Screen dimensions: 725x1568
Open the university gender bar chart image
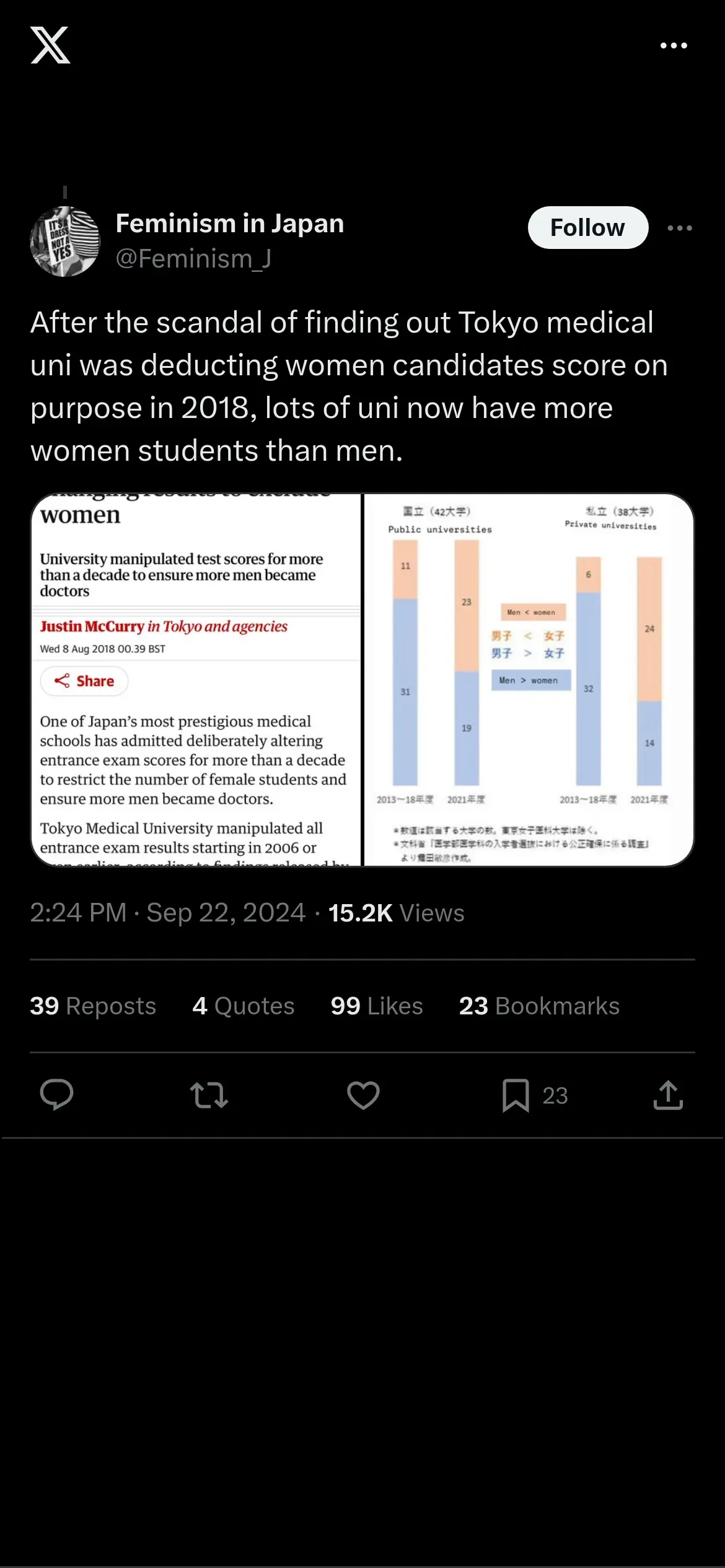[529, 679]
